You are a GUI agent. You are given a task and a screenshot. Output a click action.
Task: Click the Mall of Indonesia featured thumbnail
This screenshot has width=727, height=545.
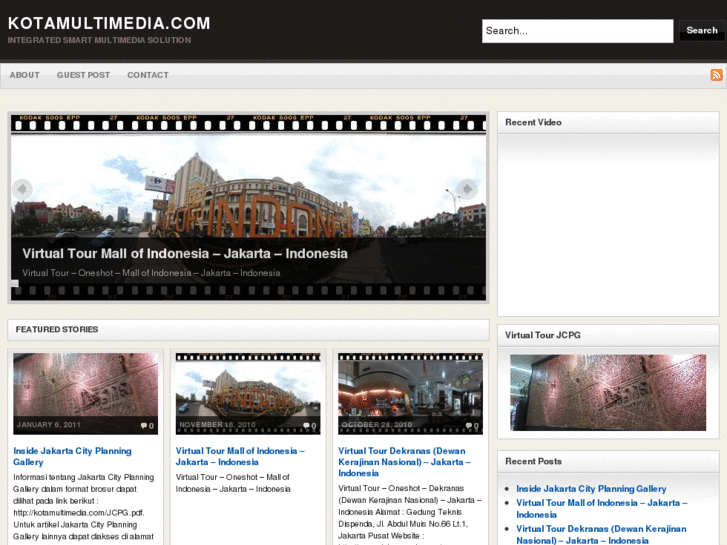tap(248, 394)
